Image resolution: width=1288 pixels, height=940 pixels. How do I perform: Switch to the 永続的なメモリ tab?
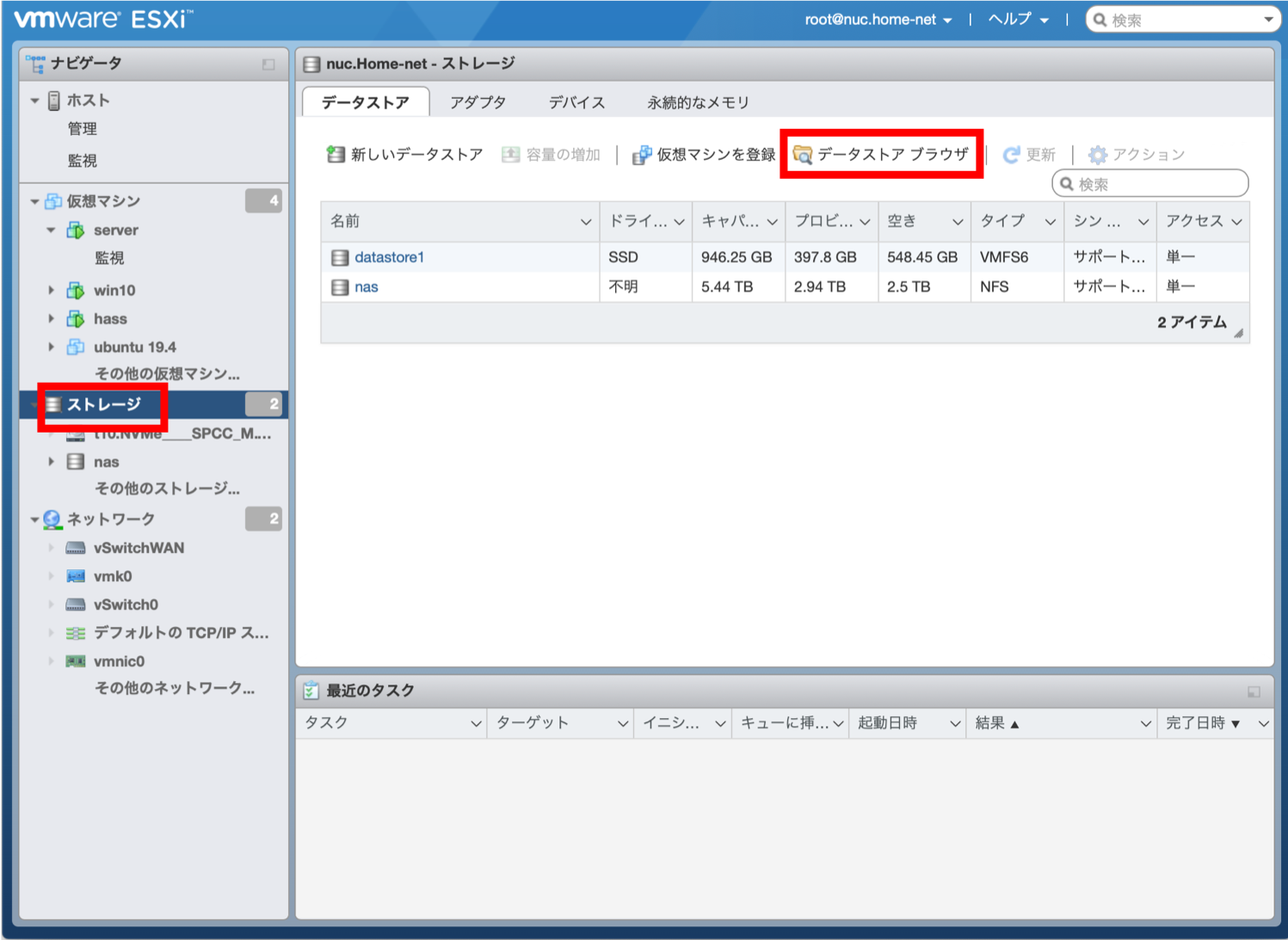699,102
